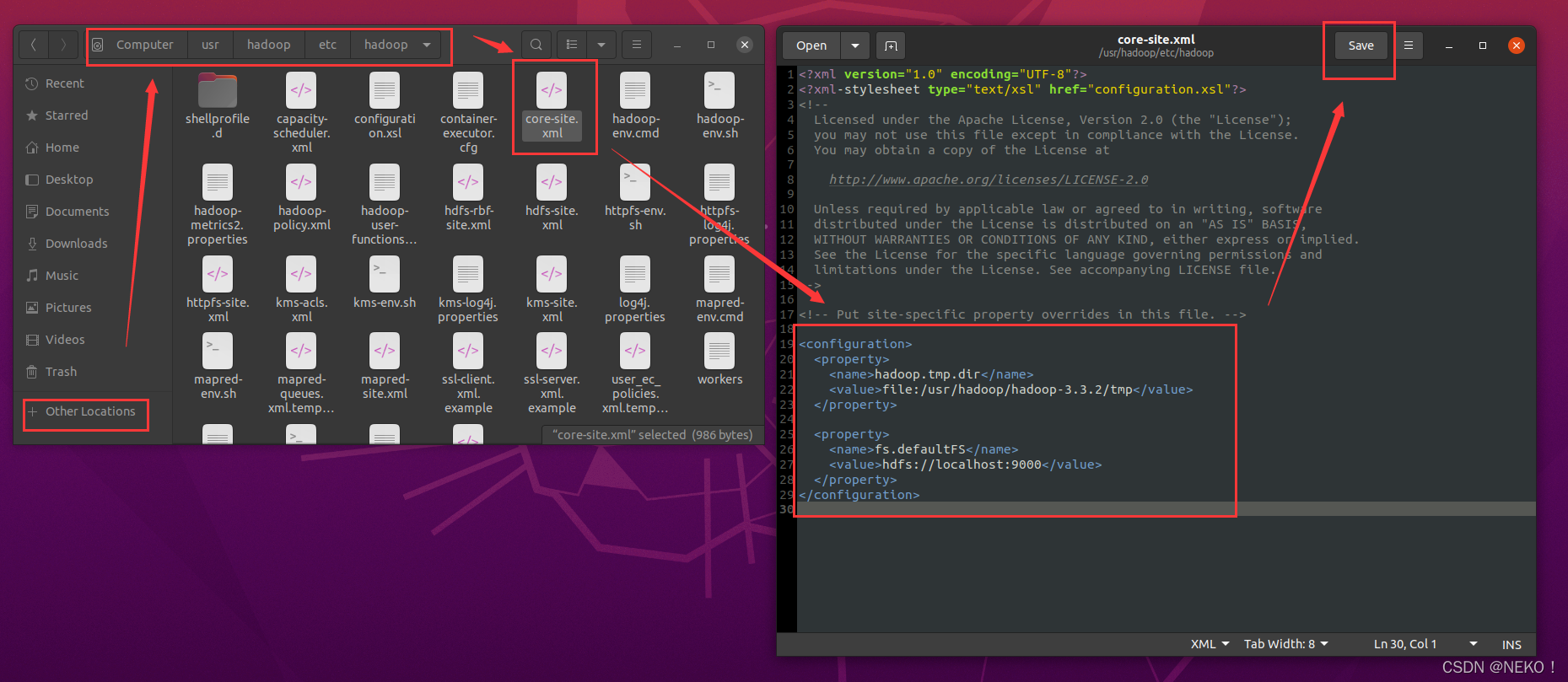Viewport: 1568px width, 682px height.
Task: Click usr in the path bar
Action: [210, 45]
